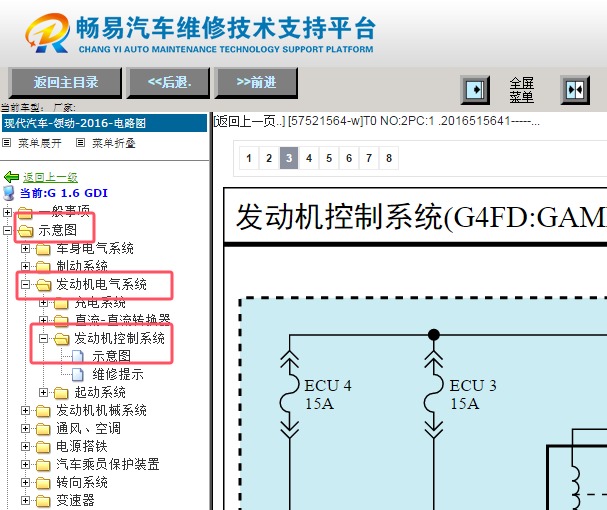
Task: Go back with the <<后退 button
Action: click(x=168, y=82)
